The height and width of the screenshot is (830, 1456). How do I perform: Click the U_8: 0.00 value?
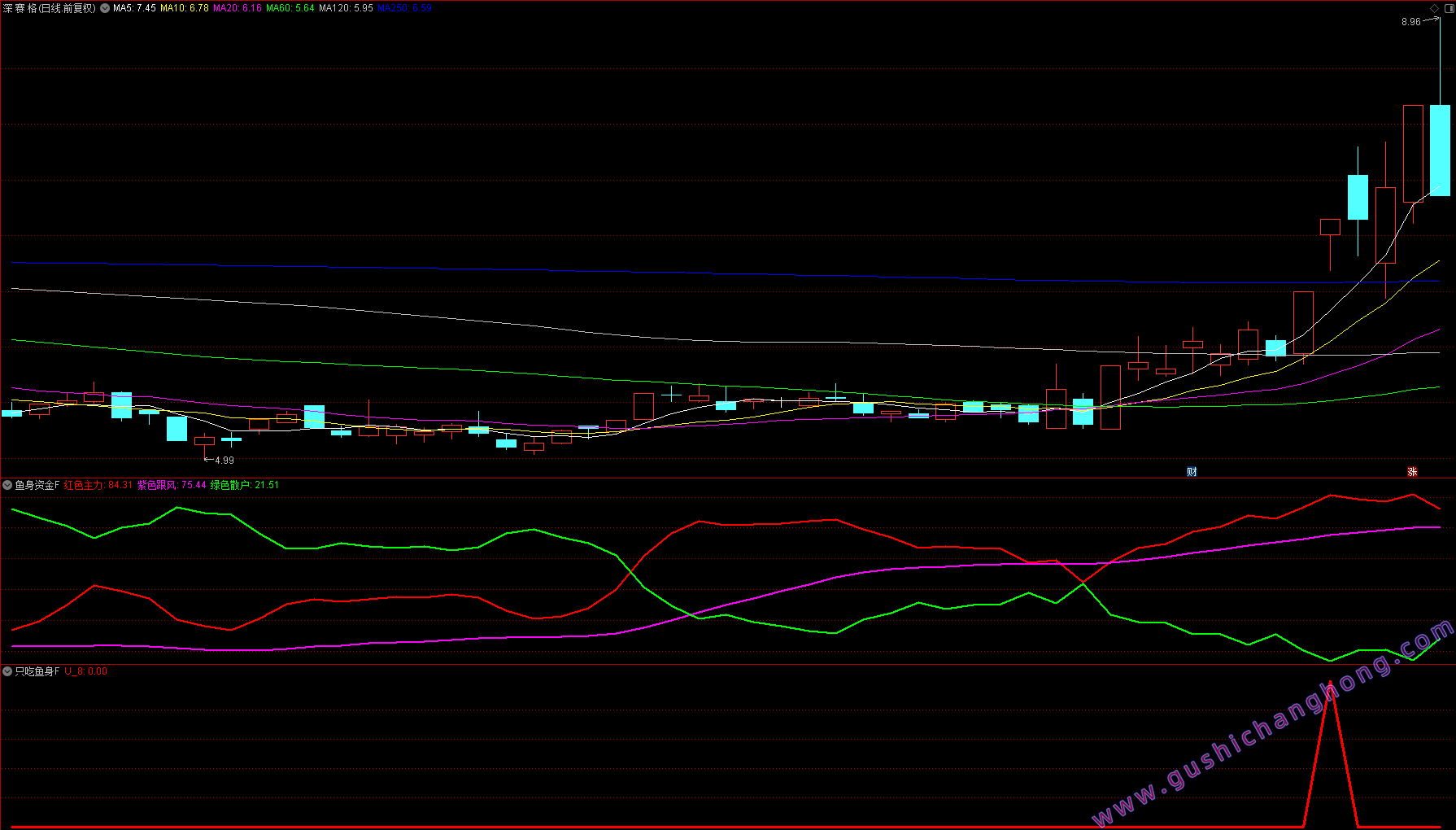click(x=86, y=671)
